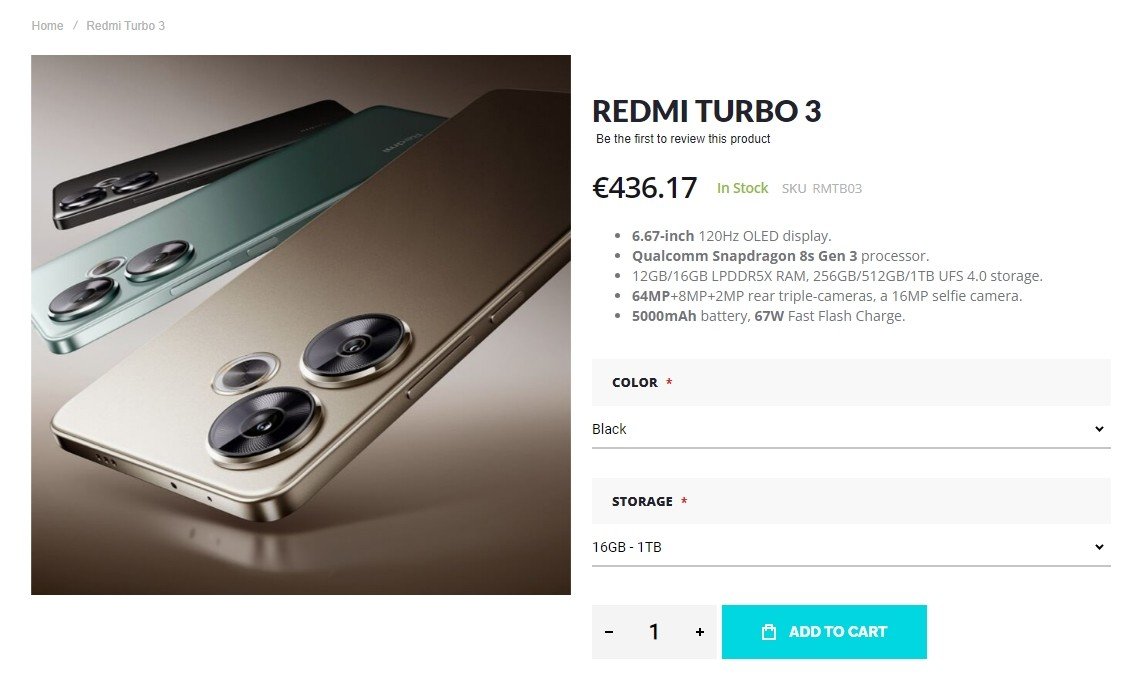This screenshot has height=684, width=1137.
Task: Click the Qualcomm Snapdragon 8s Gen 3 spec line
Action: (x=780, y=256)
